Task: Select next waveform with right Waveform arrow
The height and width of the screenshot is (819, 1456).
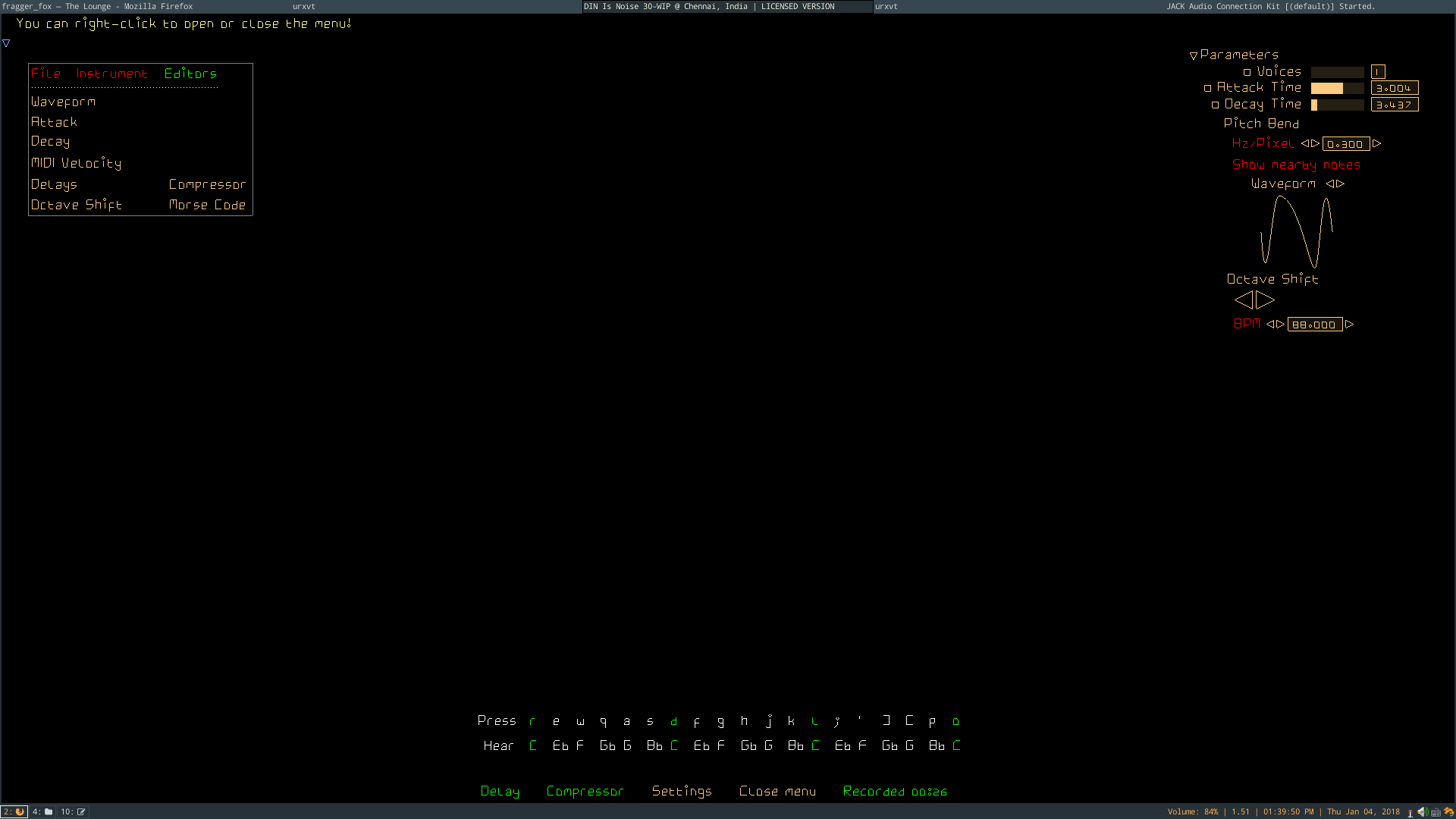Action: tap(1340, 184)
